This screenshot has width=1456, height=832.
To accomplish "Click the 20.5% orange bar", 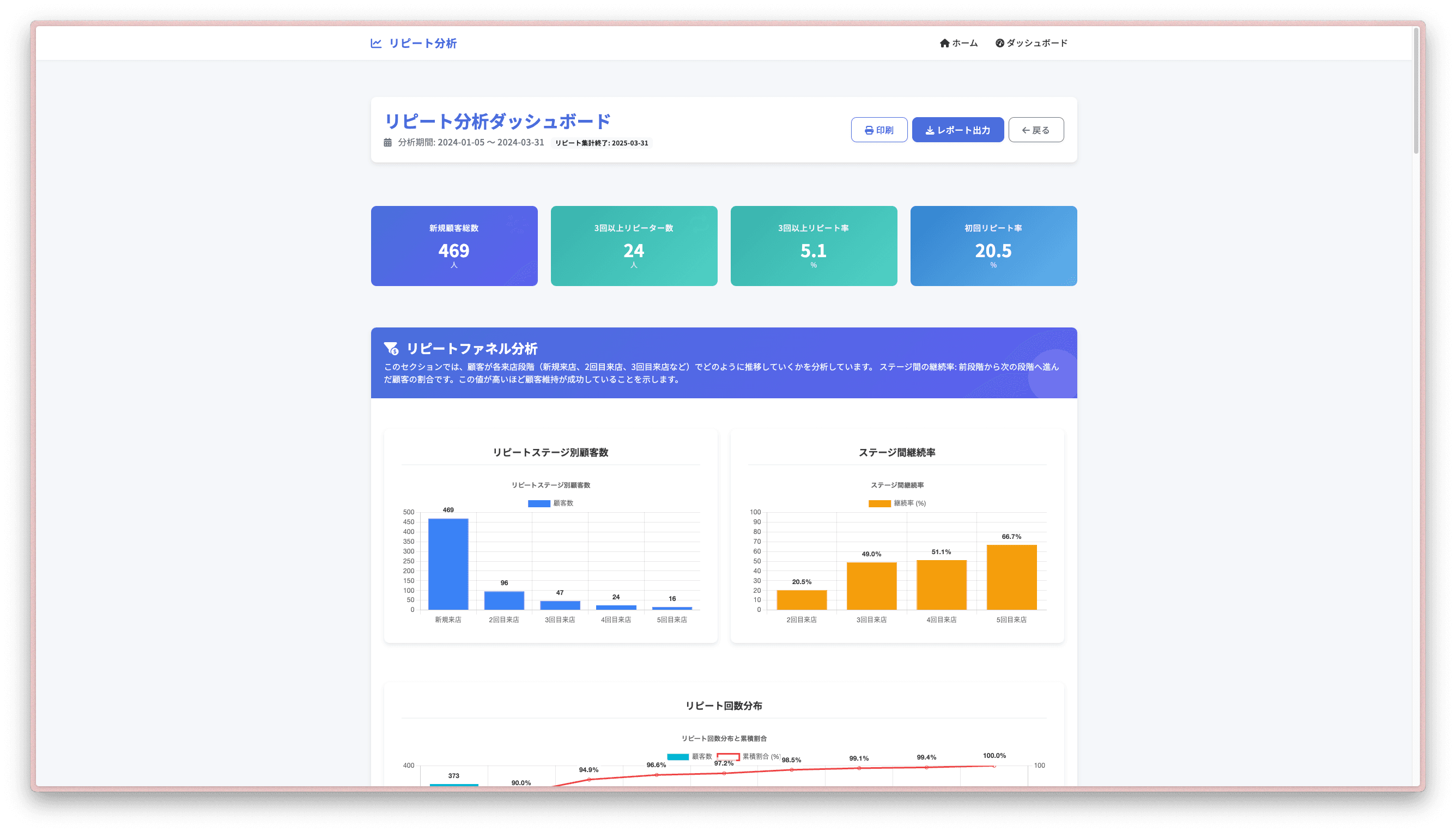I will (802, 600).
